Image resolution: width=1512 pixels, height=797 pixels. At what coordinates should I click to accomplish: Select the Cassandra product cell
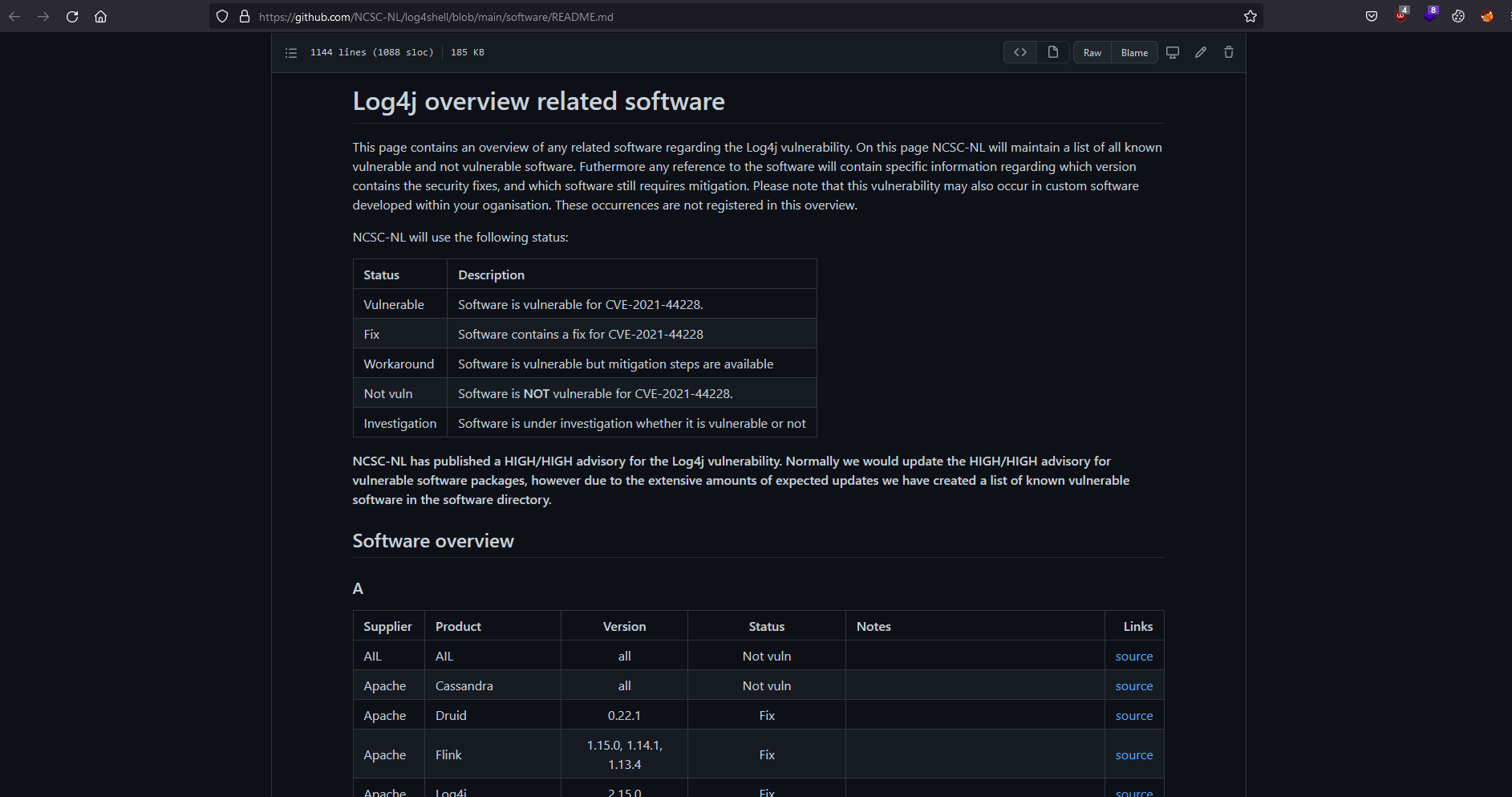point(493,686)
